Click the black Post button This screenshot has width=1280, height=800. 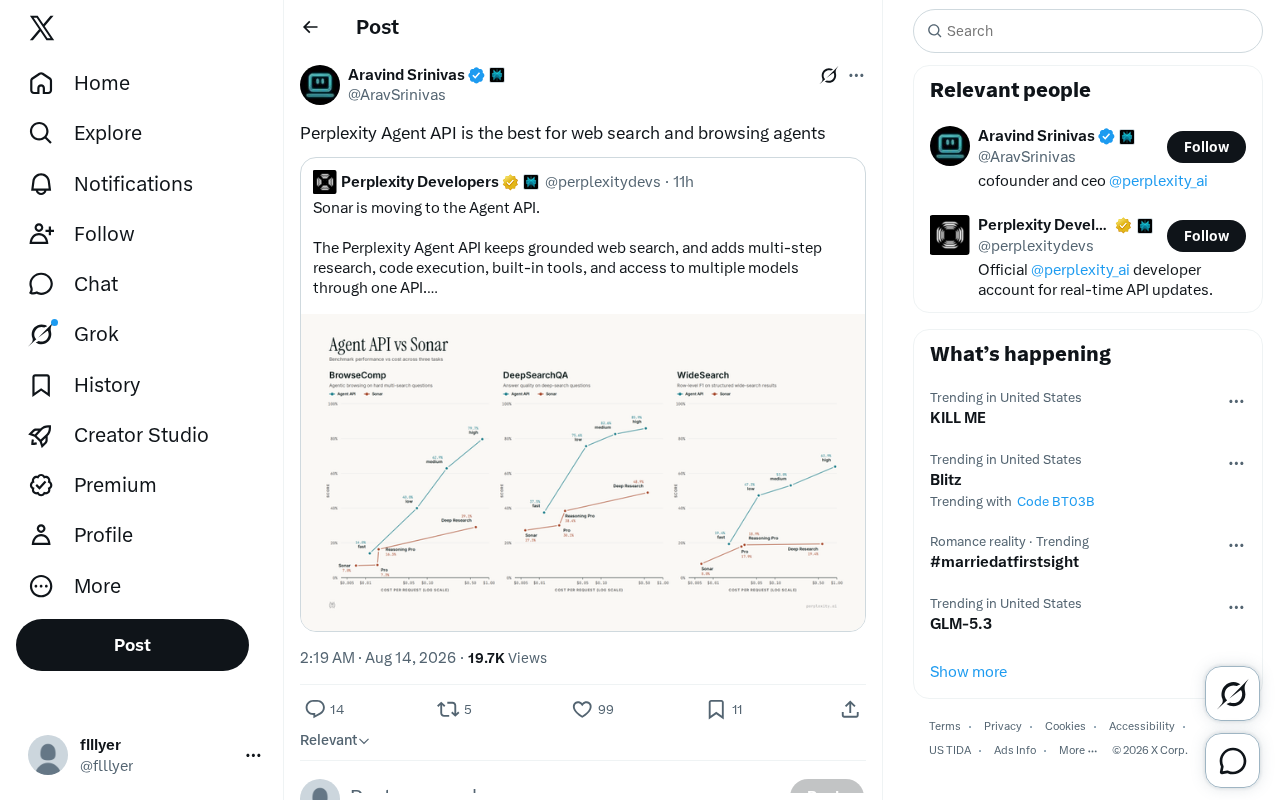[132, 645]
